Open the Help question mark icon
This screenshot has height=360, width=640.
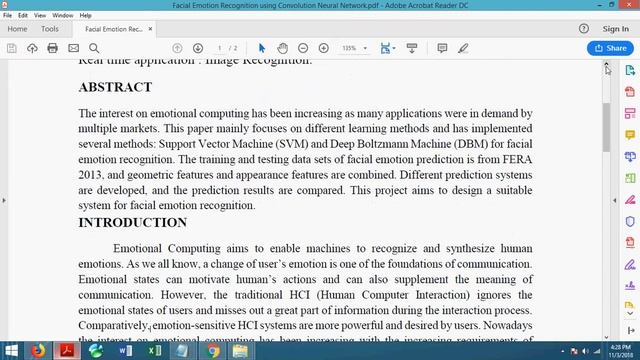[584, 29]
